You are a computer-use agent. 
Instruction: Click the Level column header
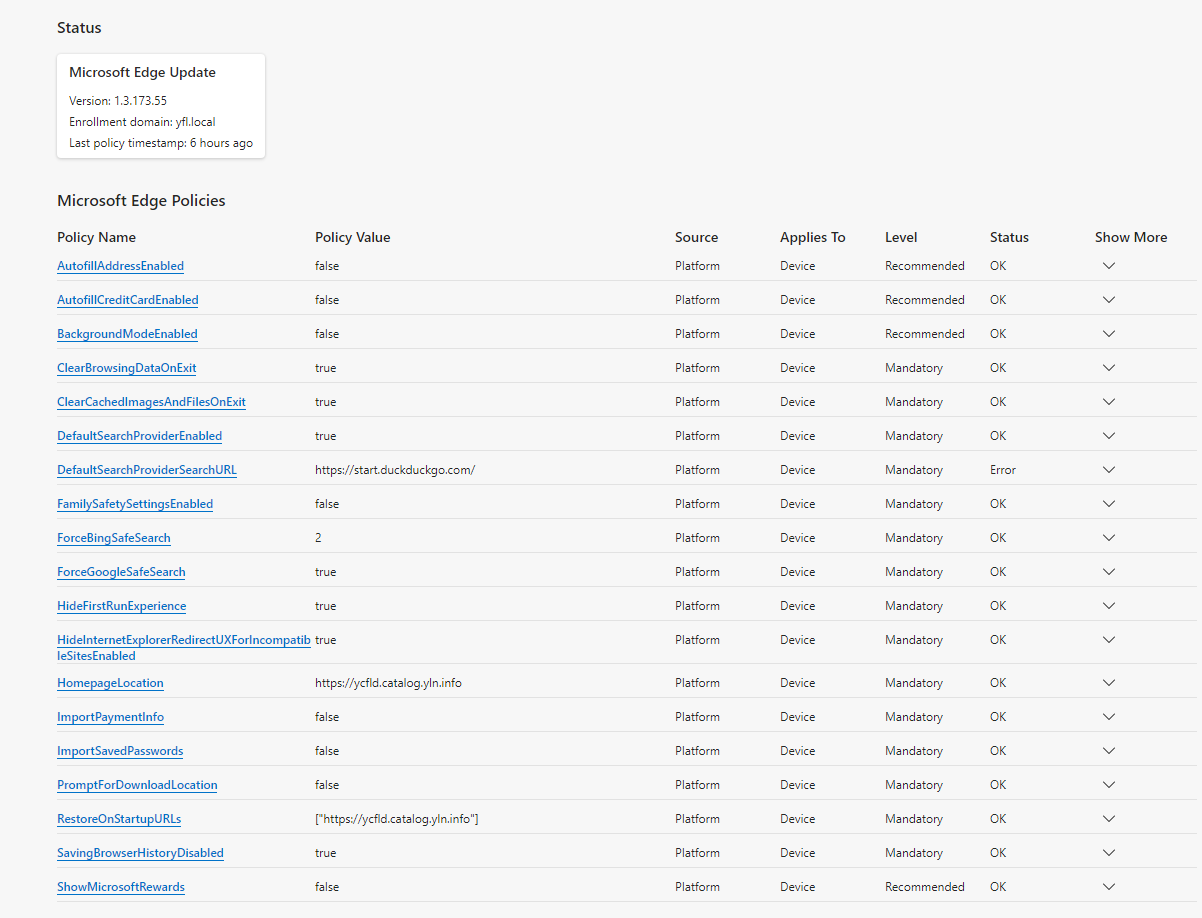tap(901, 237)
